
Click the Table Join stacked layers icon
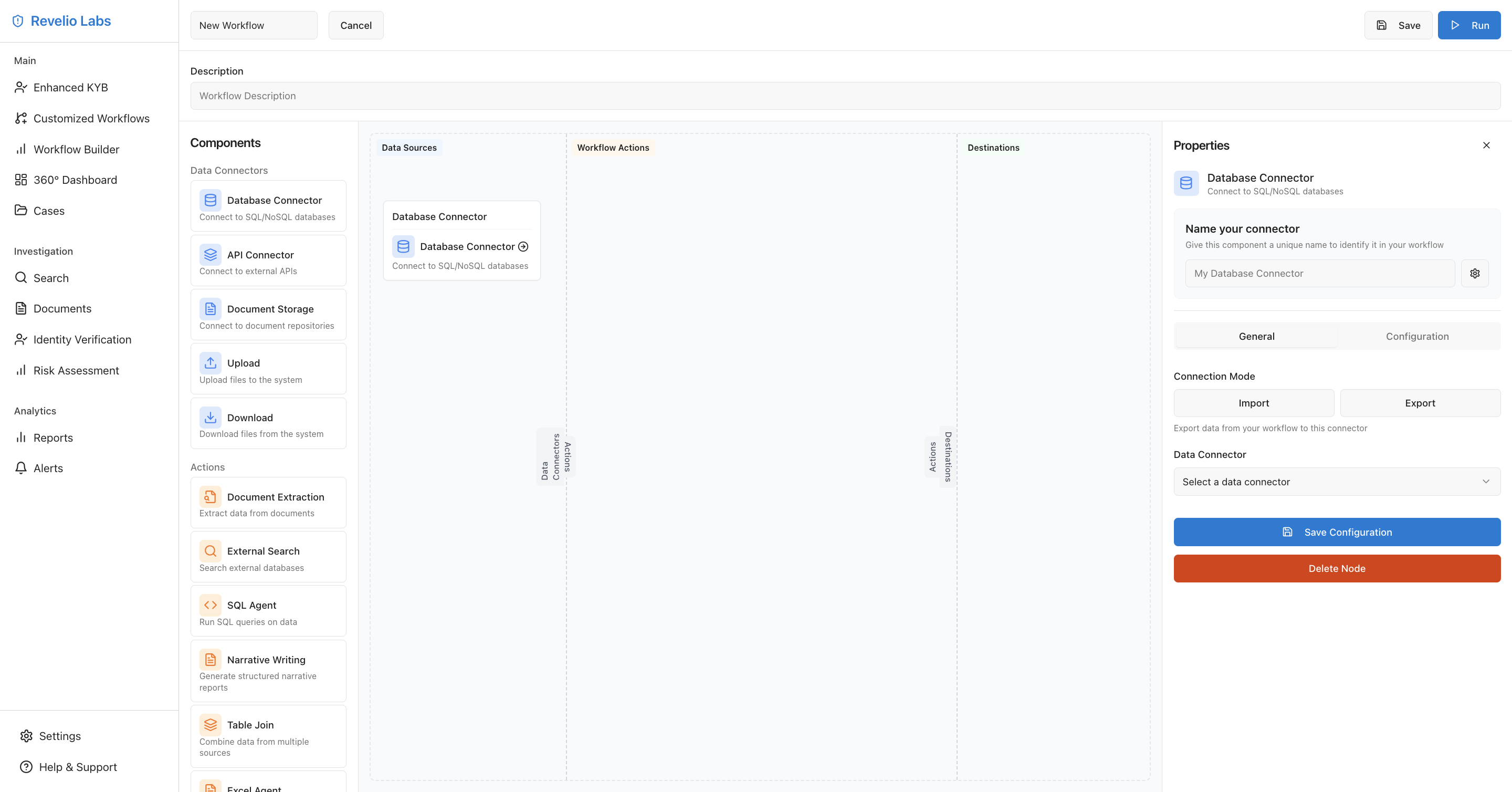210,725
